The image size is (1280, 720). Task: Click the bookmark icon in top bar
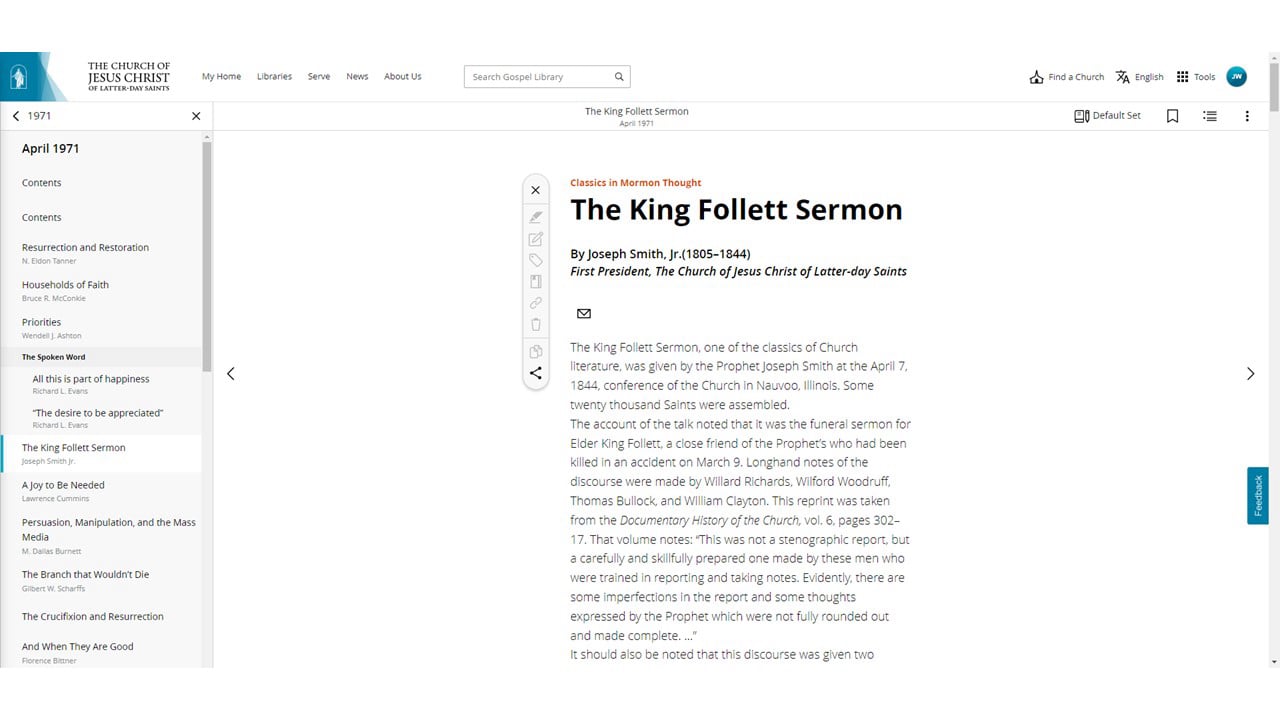pos(1172,116)
